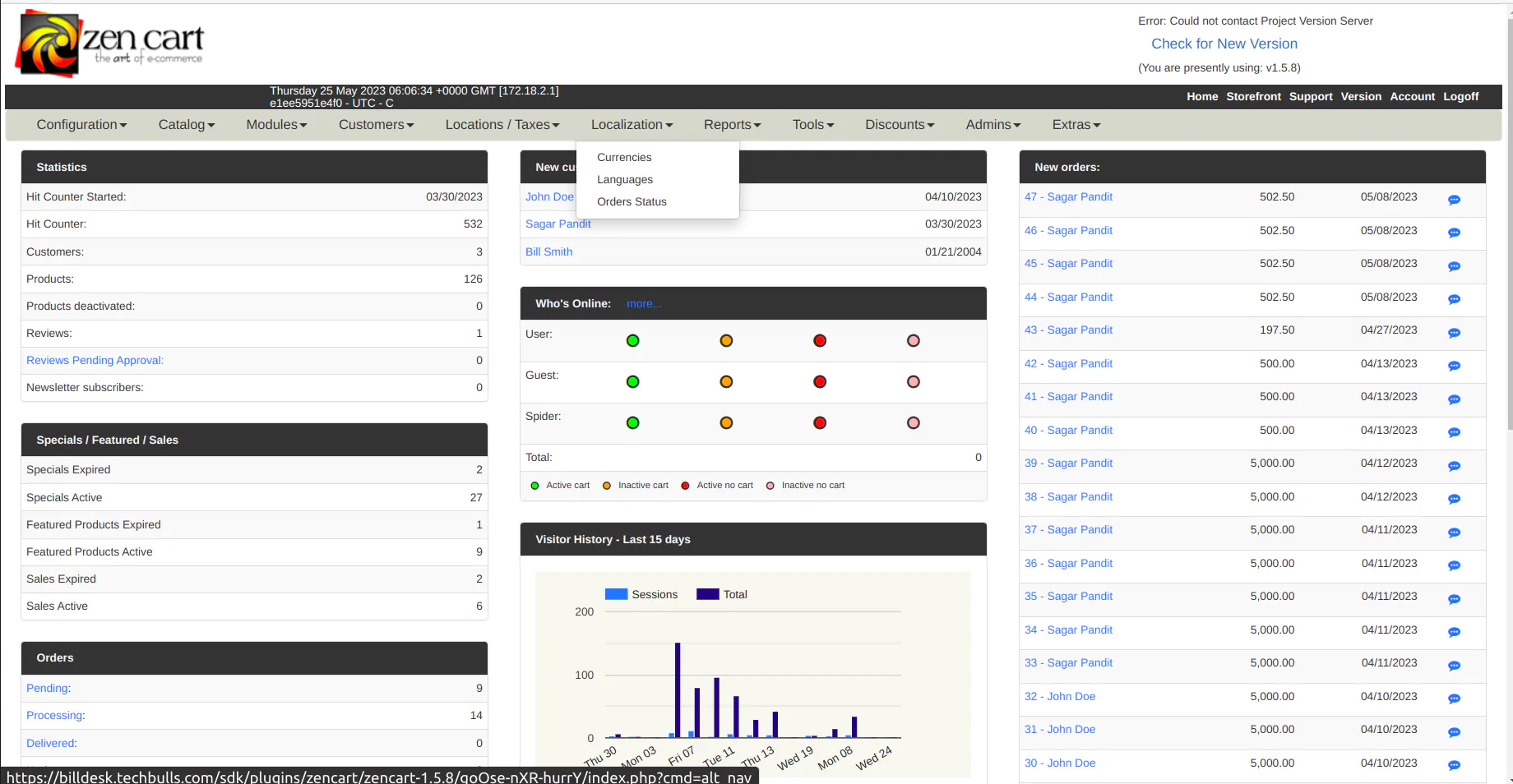This screenshot has width=1513, height=784.
Task: Collapse the Localization menu
Action: 632,124
